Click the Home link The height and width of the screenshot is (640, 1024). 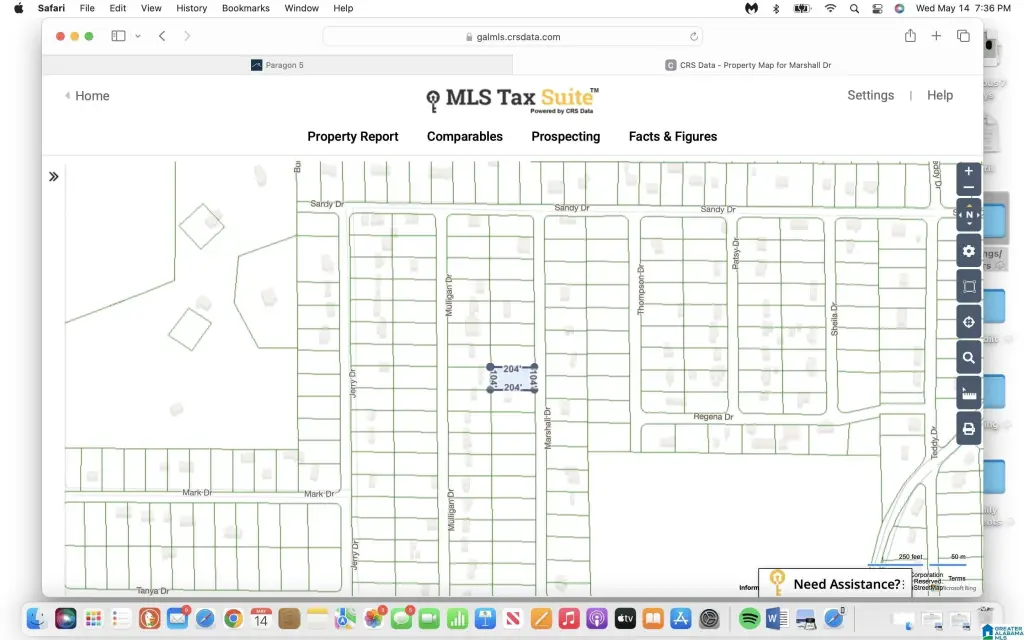click(91, 96)
